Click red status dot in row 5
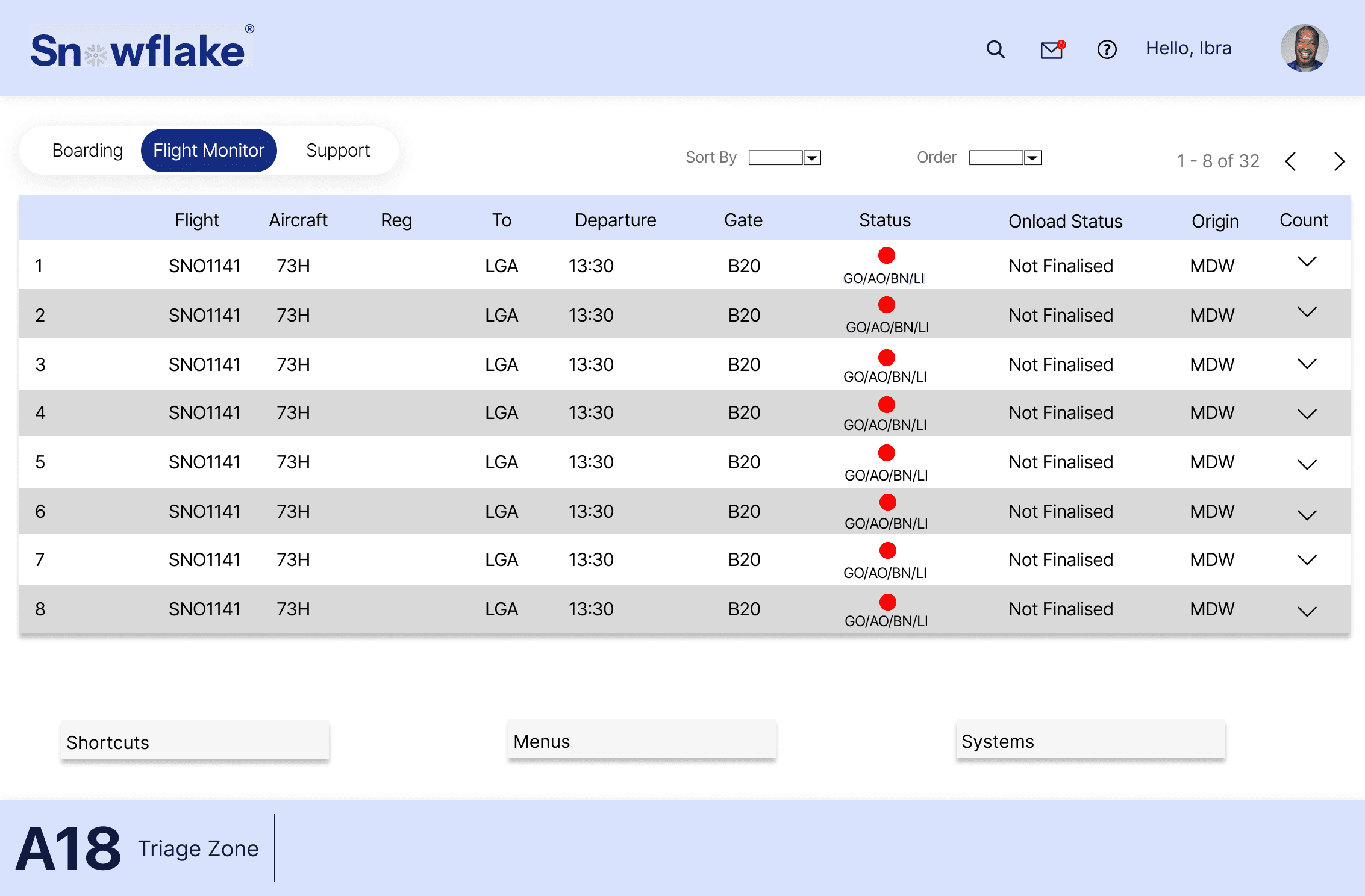Image resolution: width=1365 pixels, height=896 pixels. click(886, 453)
